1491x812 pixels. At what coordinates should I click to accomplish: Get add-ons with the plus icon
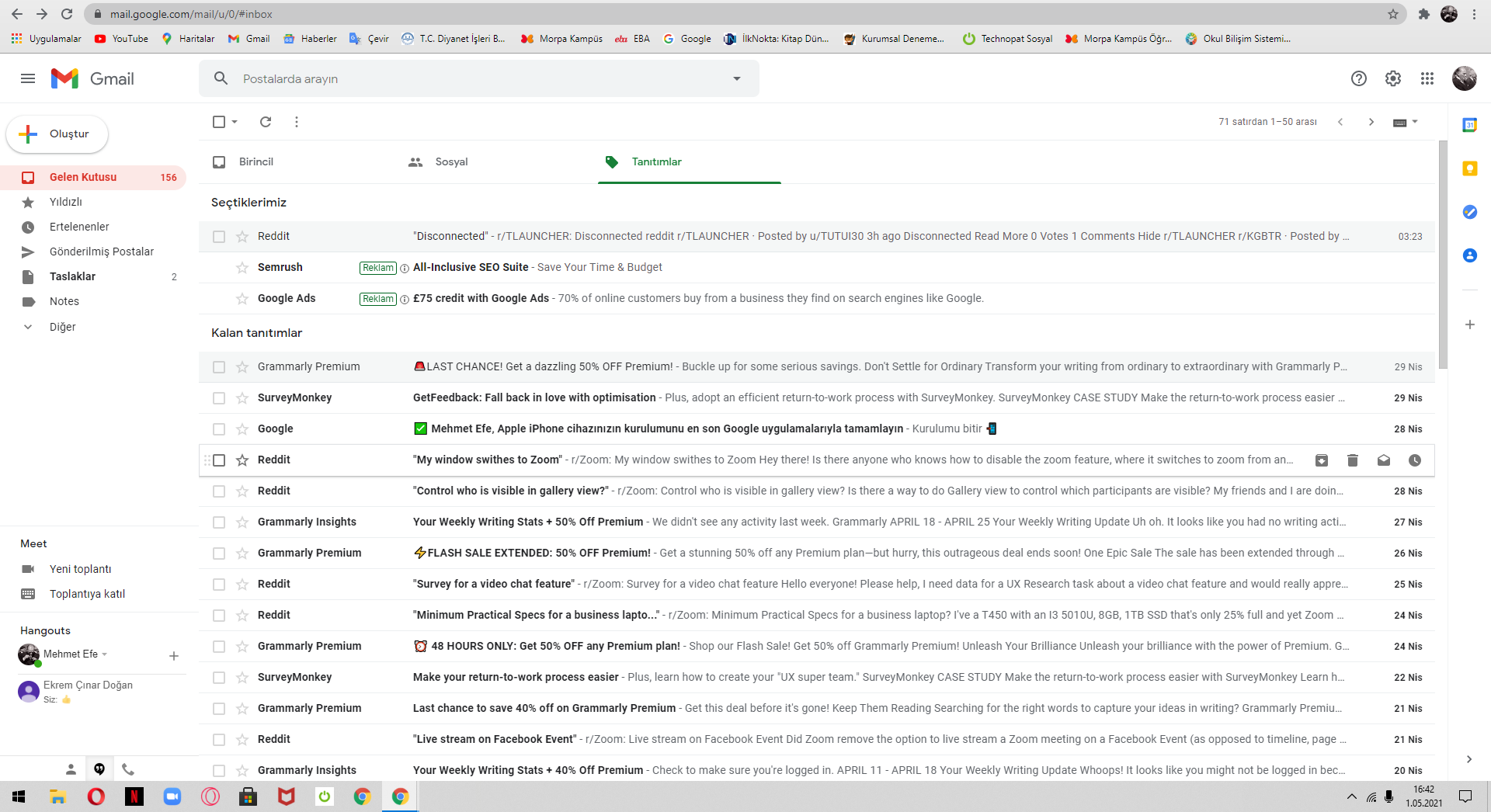pos(1470,324)
